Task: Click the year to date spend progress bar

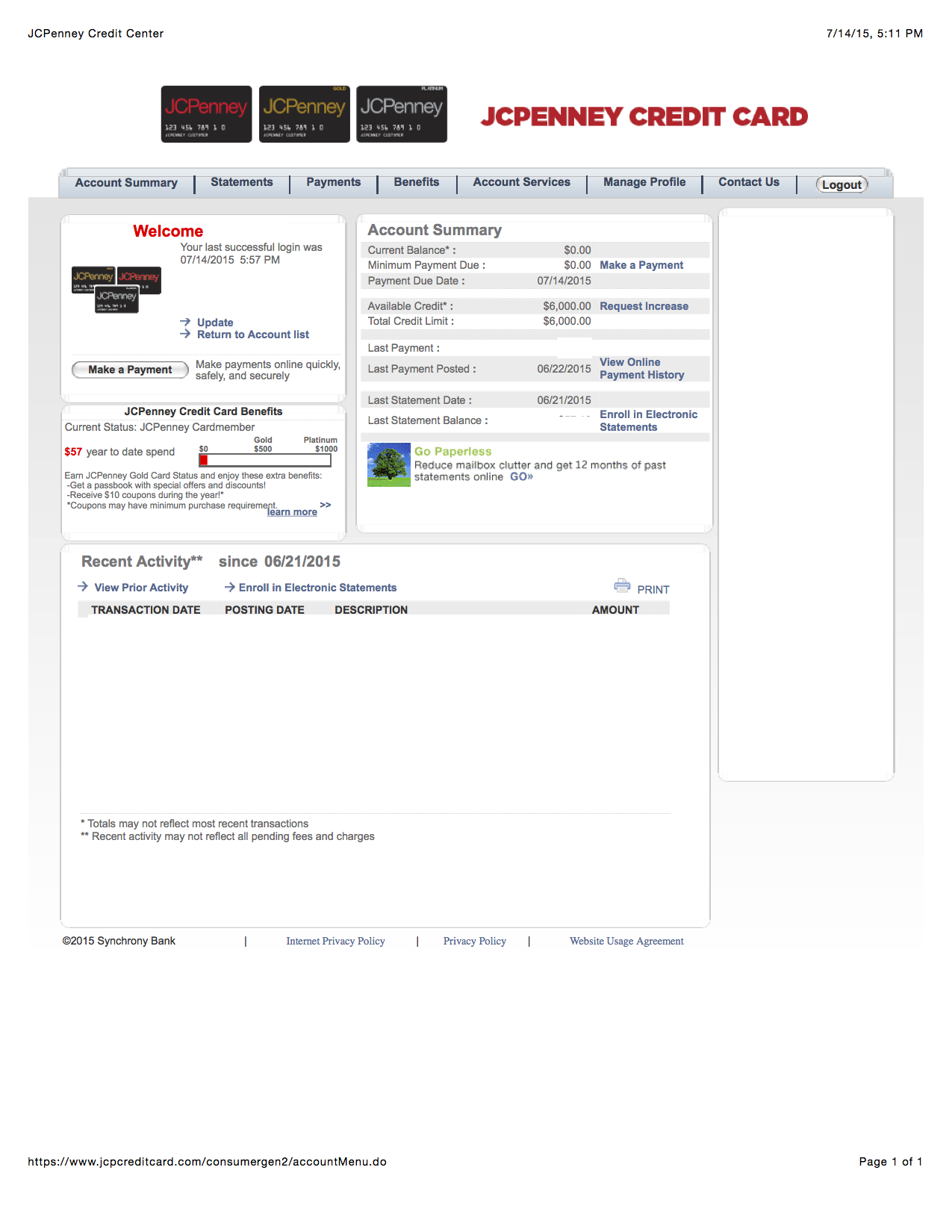Action: (x=264, y=460)
